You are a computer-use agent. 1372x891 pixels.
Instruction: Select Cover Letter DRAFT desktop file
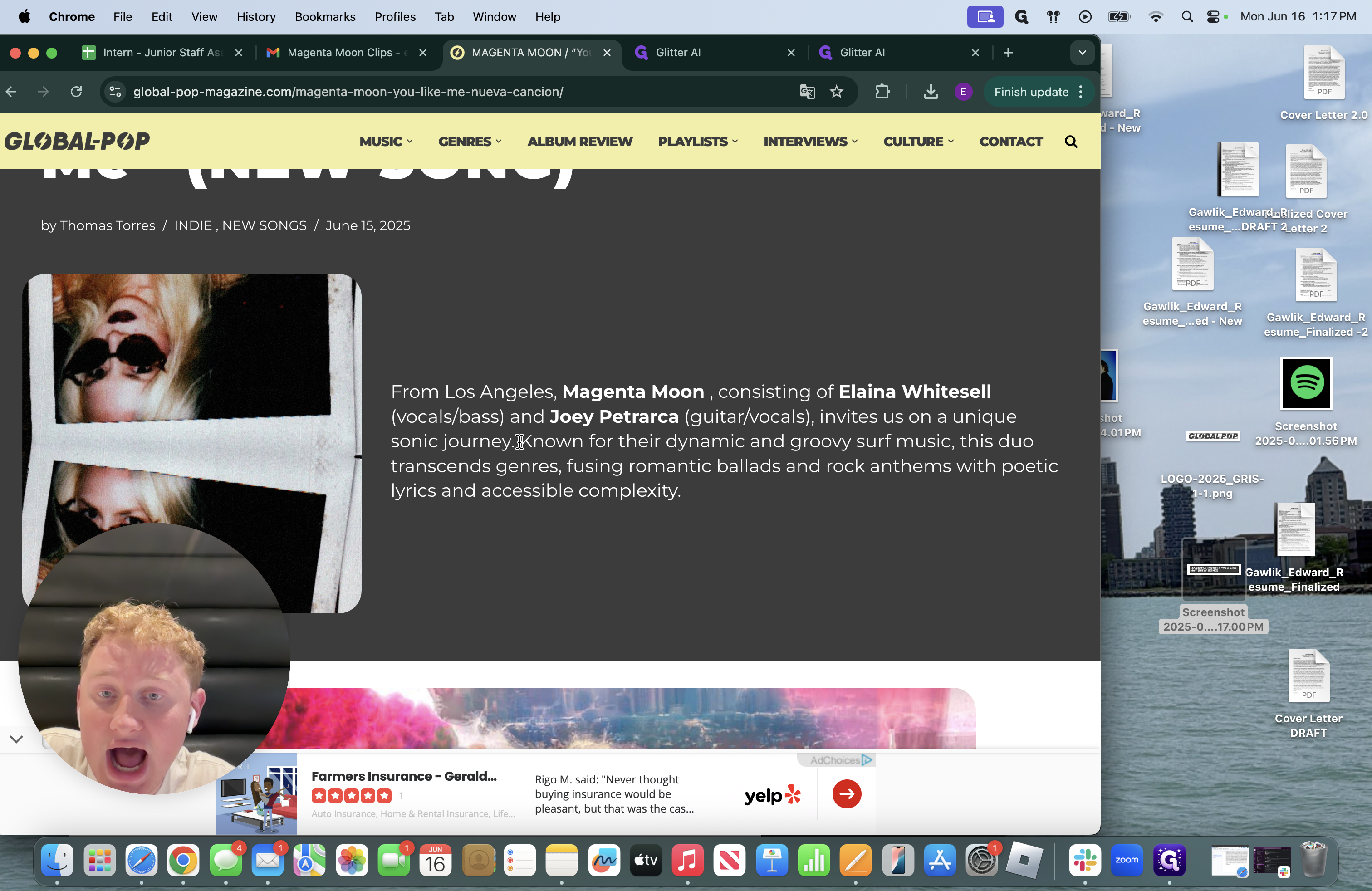tap(1308, 694)
